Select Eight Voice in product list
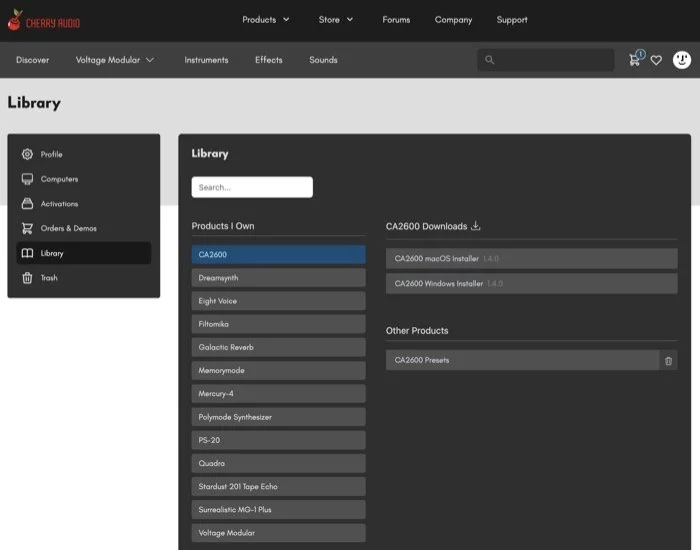 click(279, 301)
